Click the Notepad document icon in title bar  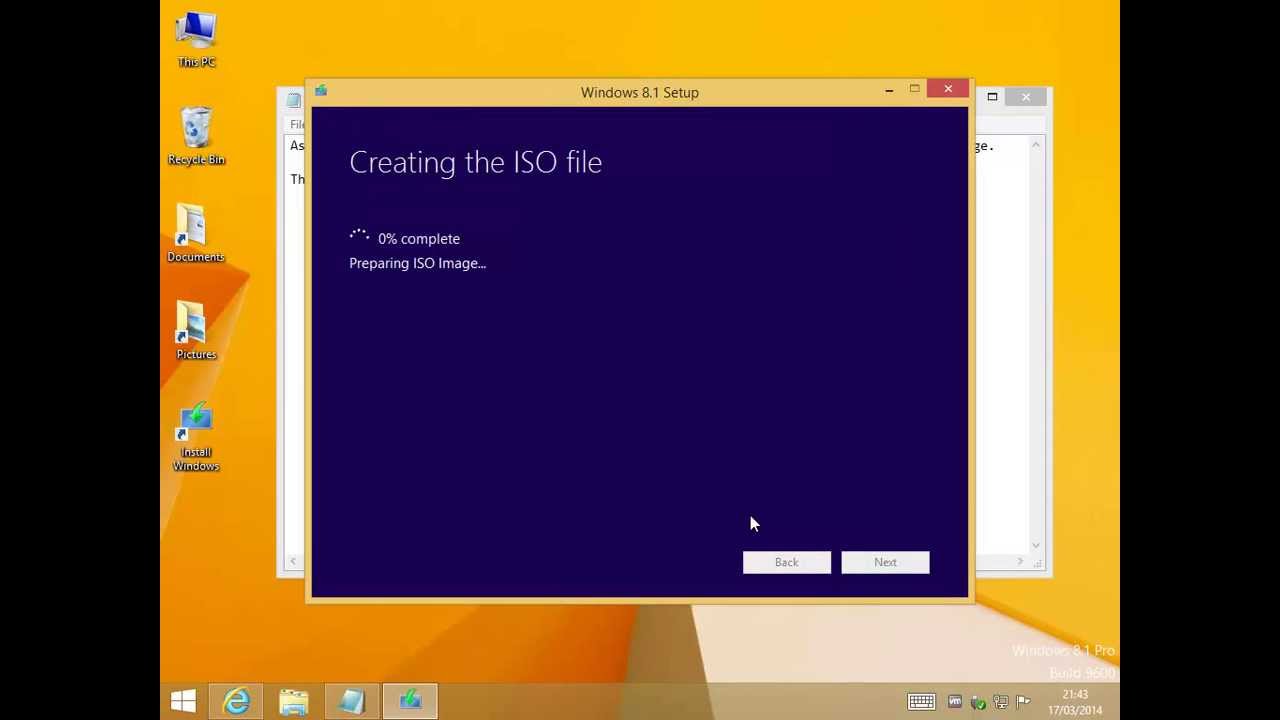293,99
